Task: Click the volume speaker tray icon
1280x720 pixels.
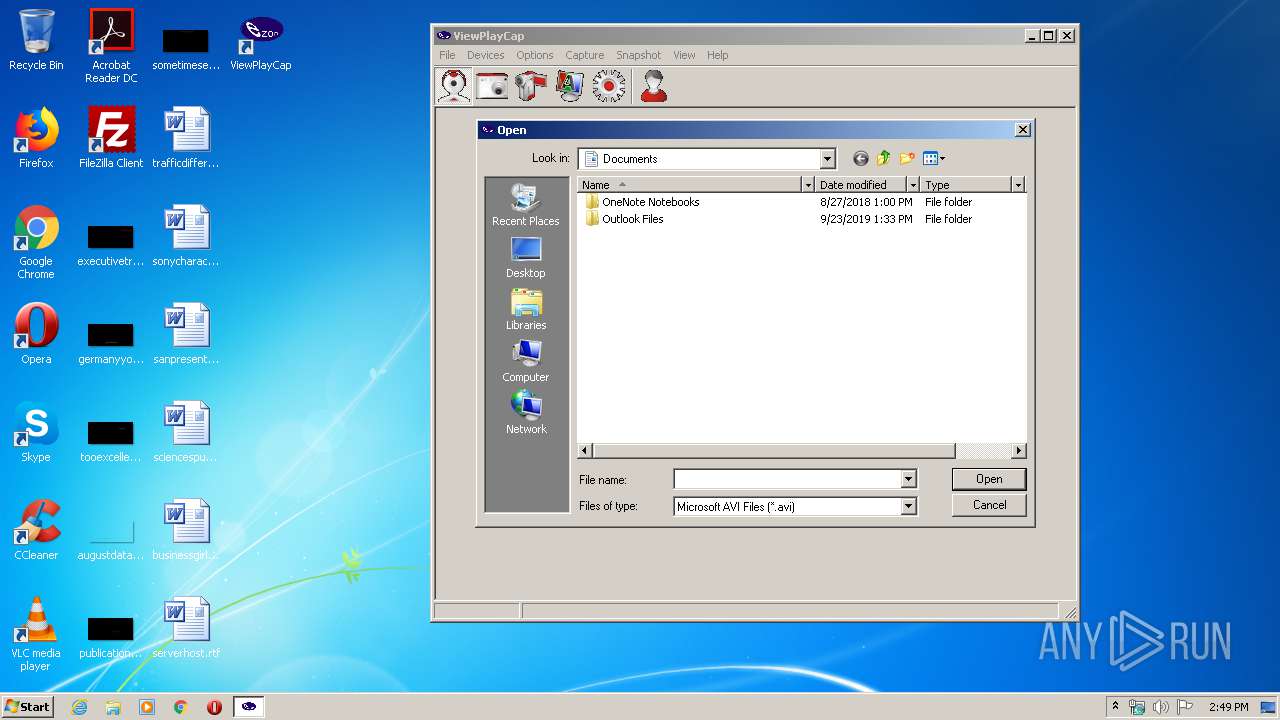Action: point(1161,707)
